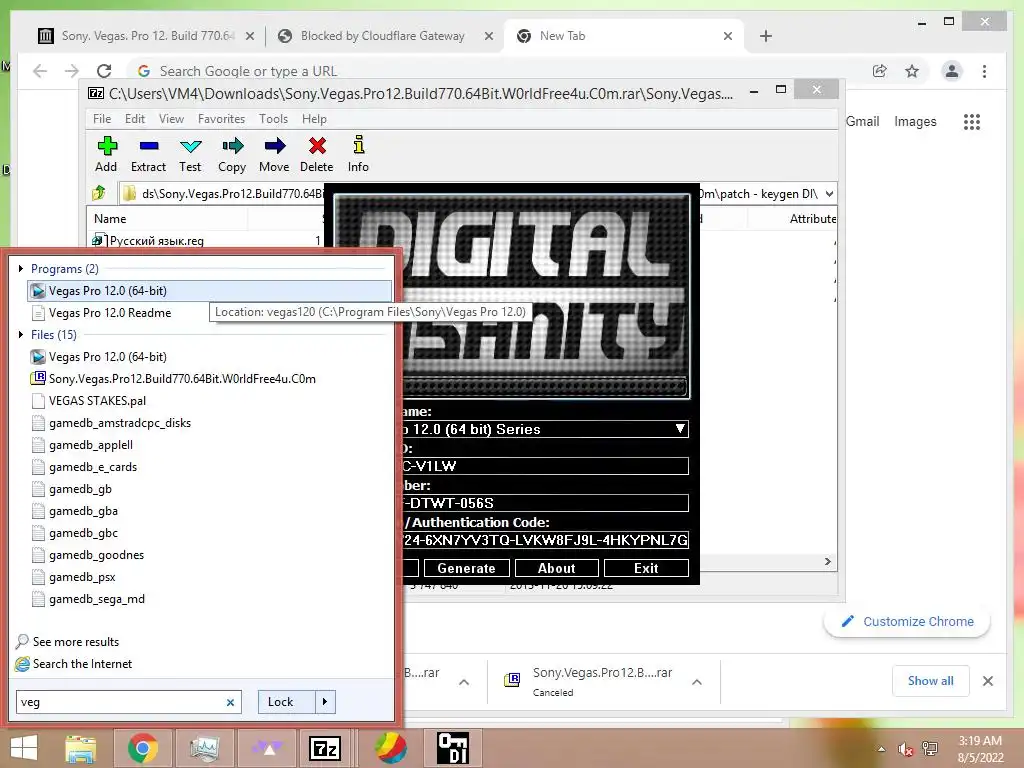
Task: Go up one folder level in 7-Zip
Action: [x=99, y=193]
